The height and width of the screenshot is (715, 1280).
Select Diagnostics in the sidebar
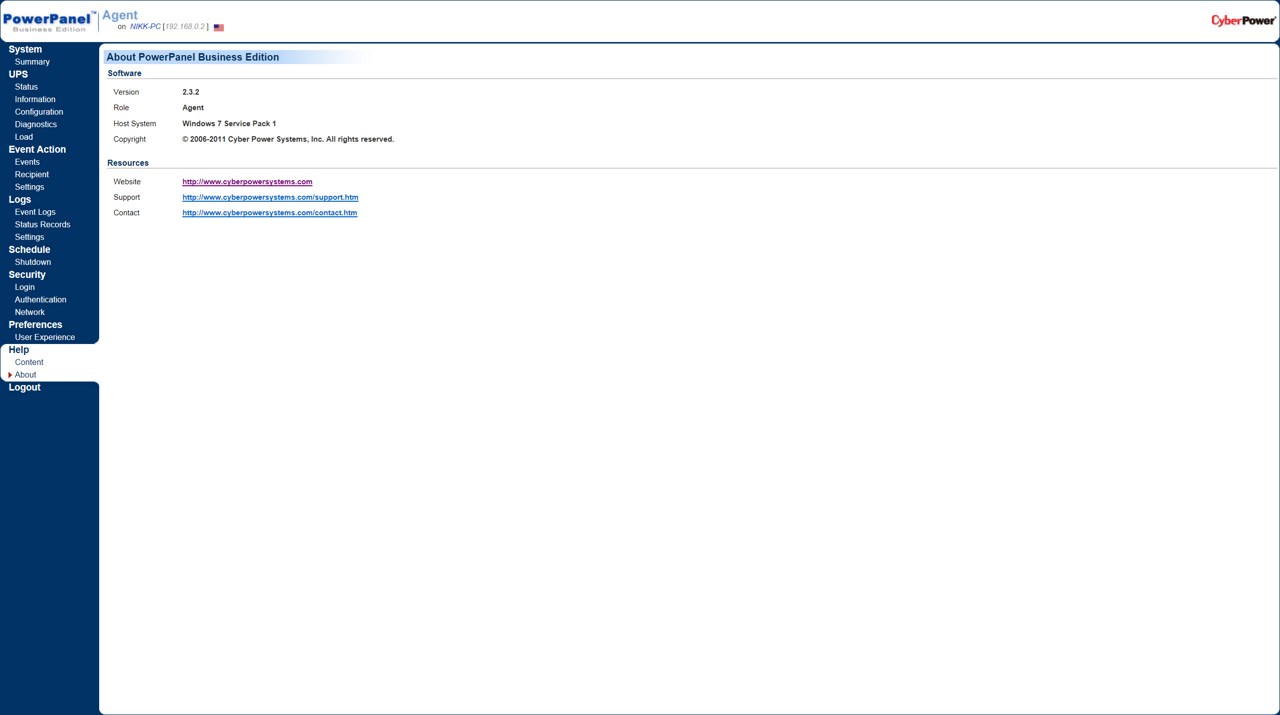coord(36,124)
